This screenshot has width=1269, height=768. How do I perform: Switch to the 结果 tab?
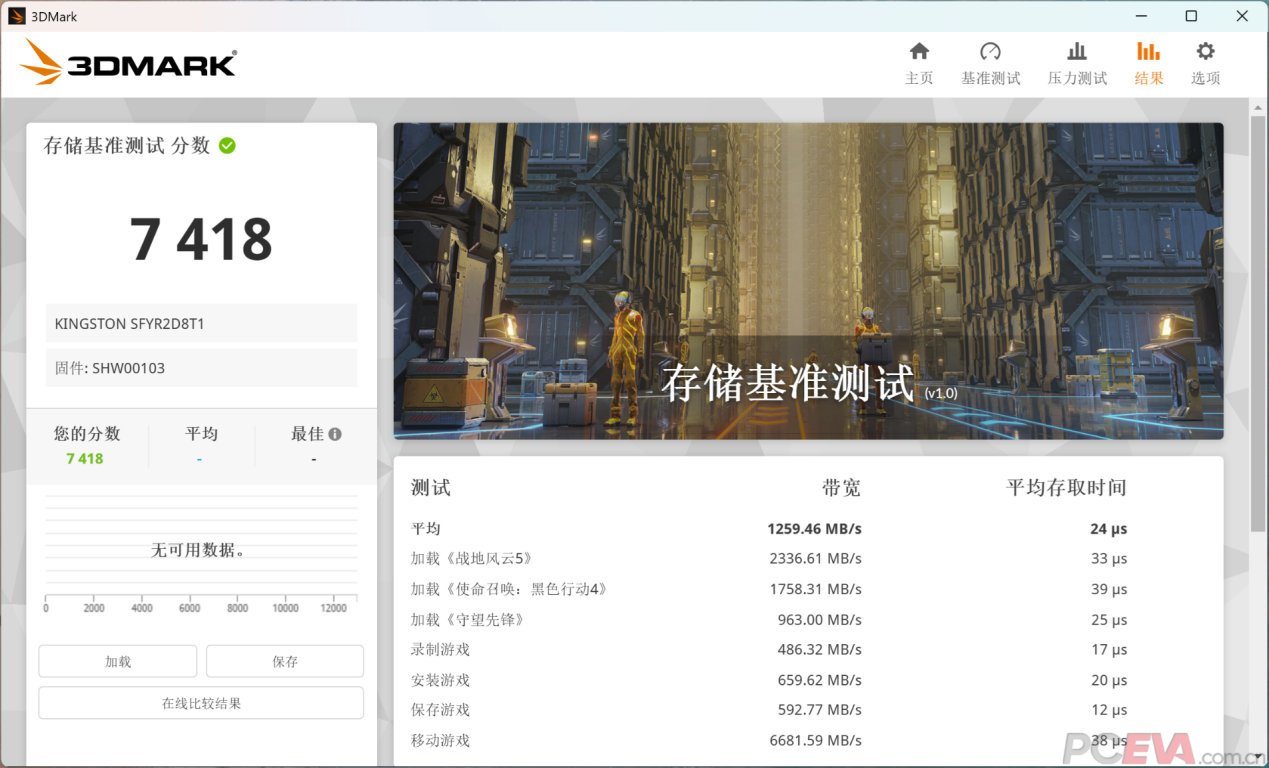[1148, 63]
